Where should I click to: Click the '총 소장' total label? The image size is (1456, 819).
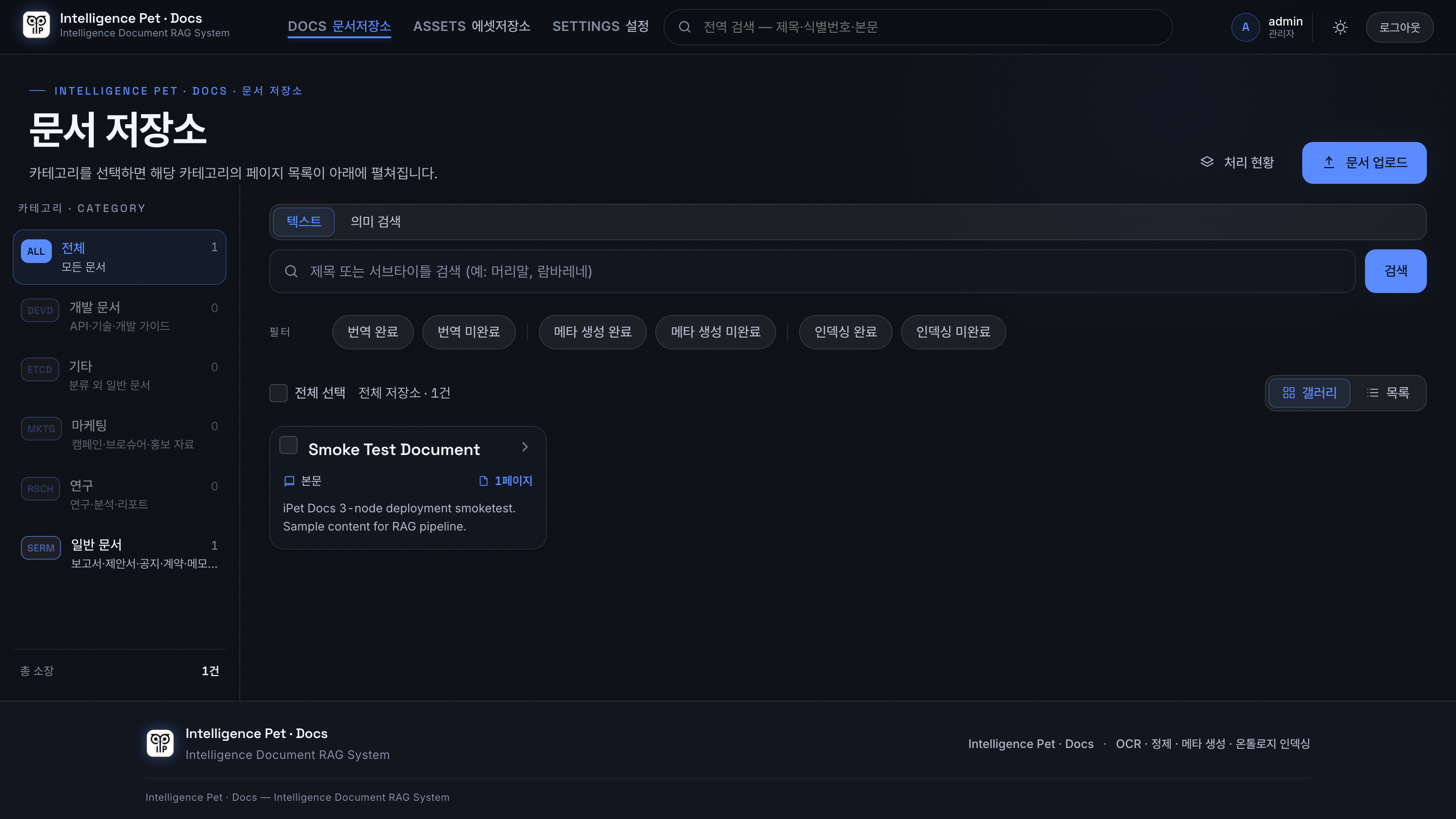(x=37, y=671)
